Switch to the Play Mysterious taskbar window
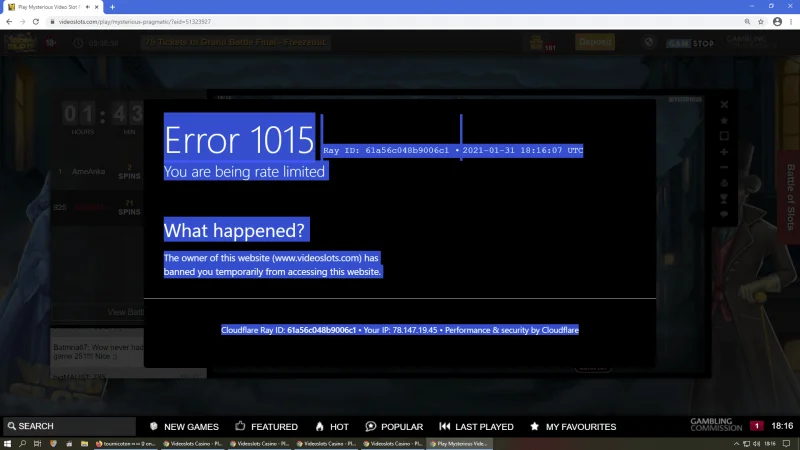The image size is (800, 450). (x=461, y=444)
